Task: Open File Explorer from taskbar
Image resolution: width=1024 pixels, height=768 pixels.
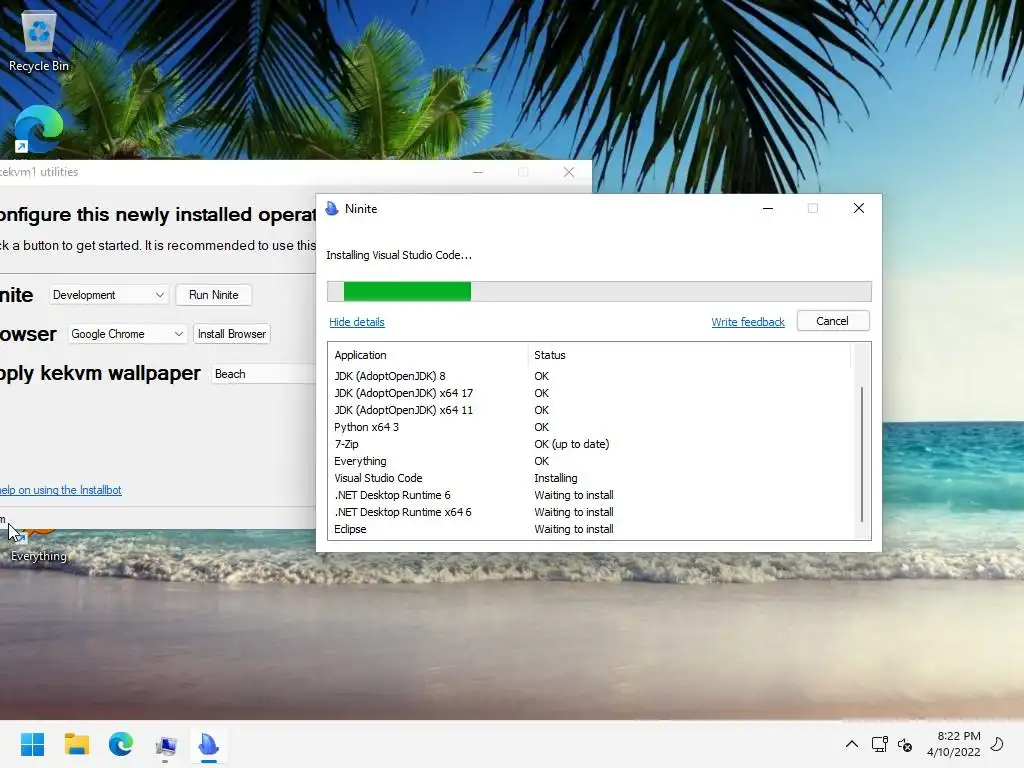Action: click(x=77, y=744)
